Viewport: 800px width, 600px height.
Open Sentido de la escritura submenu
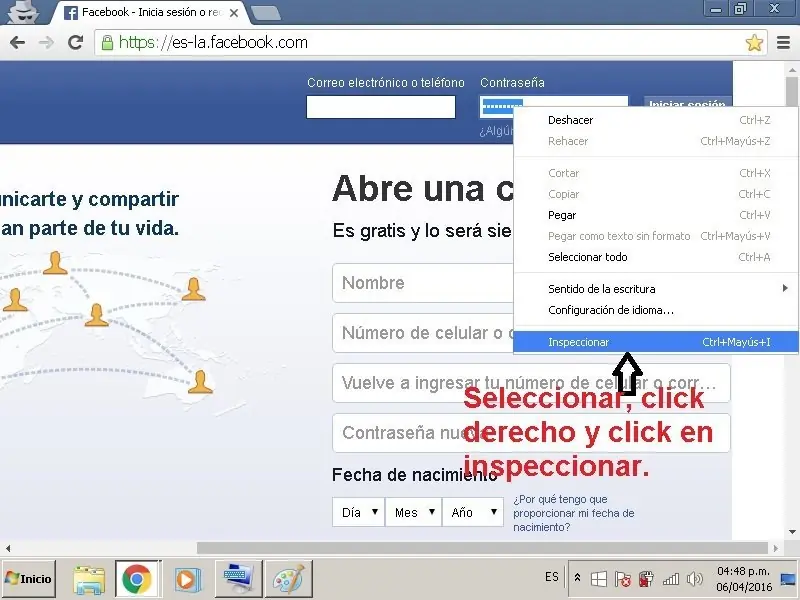coord(656,289)
